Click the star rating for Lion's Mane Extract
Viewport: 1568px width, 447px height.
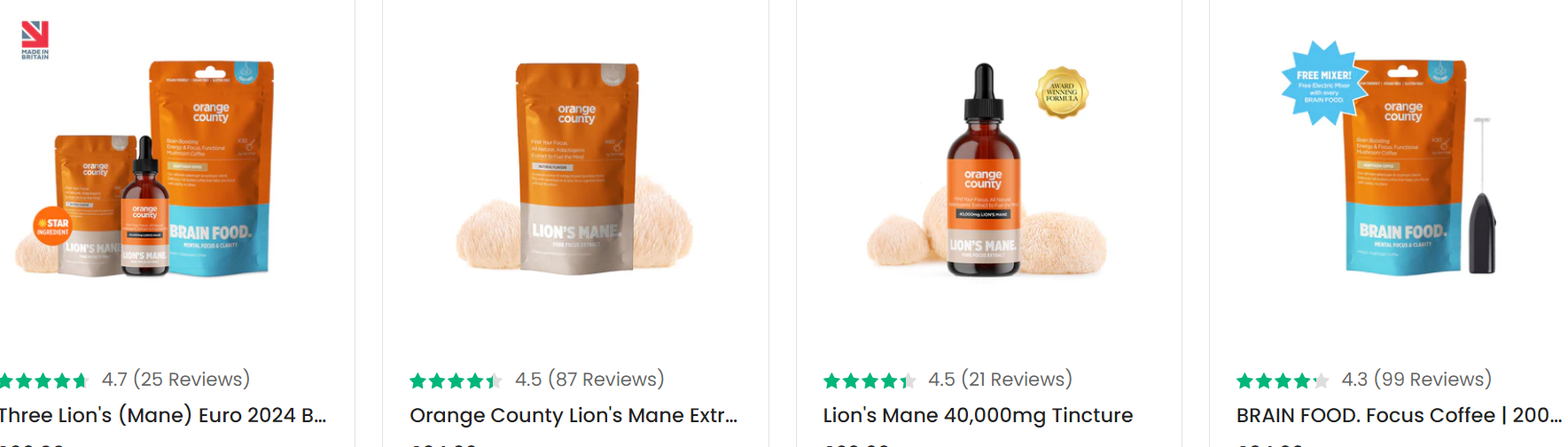[x=456, y=380]
